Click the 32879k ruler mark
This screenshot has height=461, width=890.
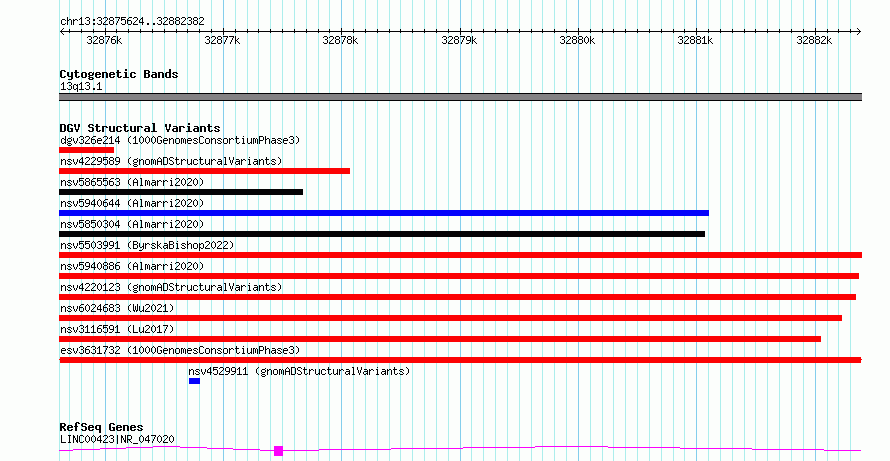(x=459, y=40)
